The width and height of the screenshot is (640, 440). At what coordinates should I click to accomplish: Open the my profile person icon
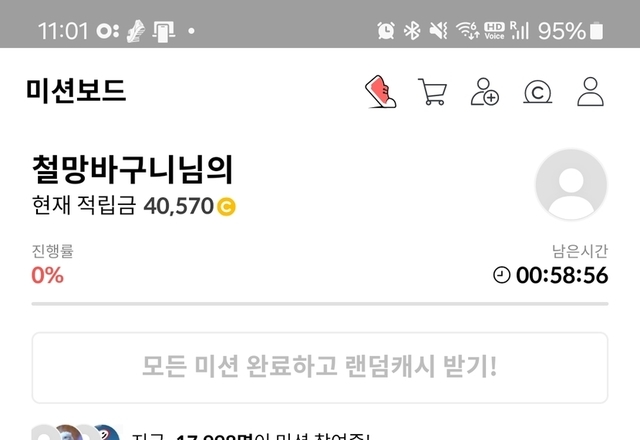point(590,91)
